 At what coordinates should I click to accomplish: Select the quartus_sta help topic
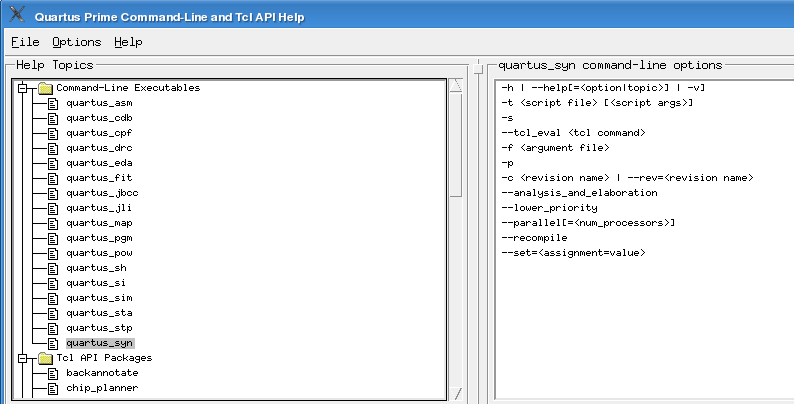click(99, 313)
